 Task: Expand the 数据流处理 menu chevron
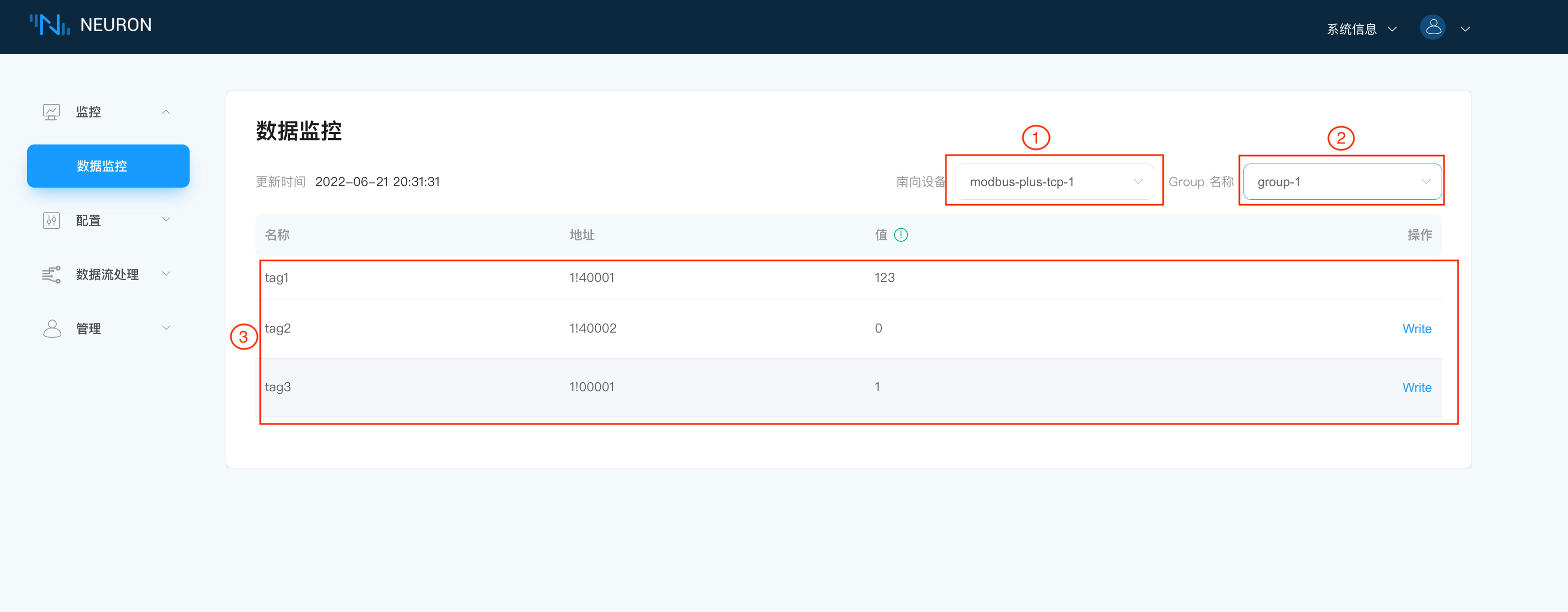[166, 274]
